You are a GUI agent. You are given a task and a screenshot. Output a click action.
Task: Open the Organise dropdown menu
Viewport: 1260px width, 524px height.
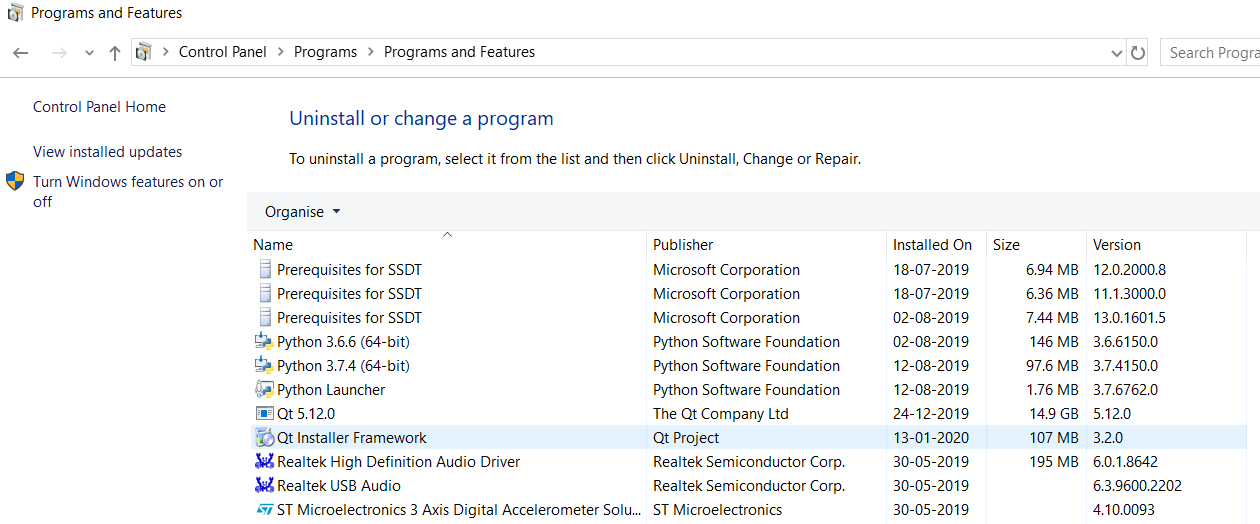point(302,212)
